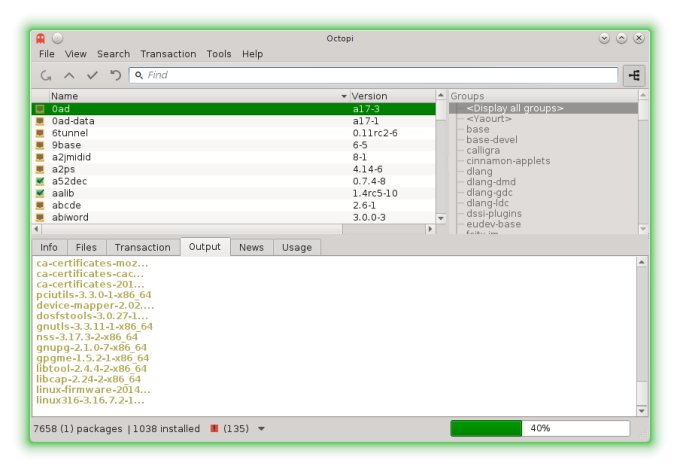The height and width of the screenshot is (472, 680).
Task: Open dropdown arrow next to outdated count
Action: tap(261, 429)
